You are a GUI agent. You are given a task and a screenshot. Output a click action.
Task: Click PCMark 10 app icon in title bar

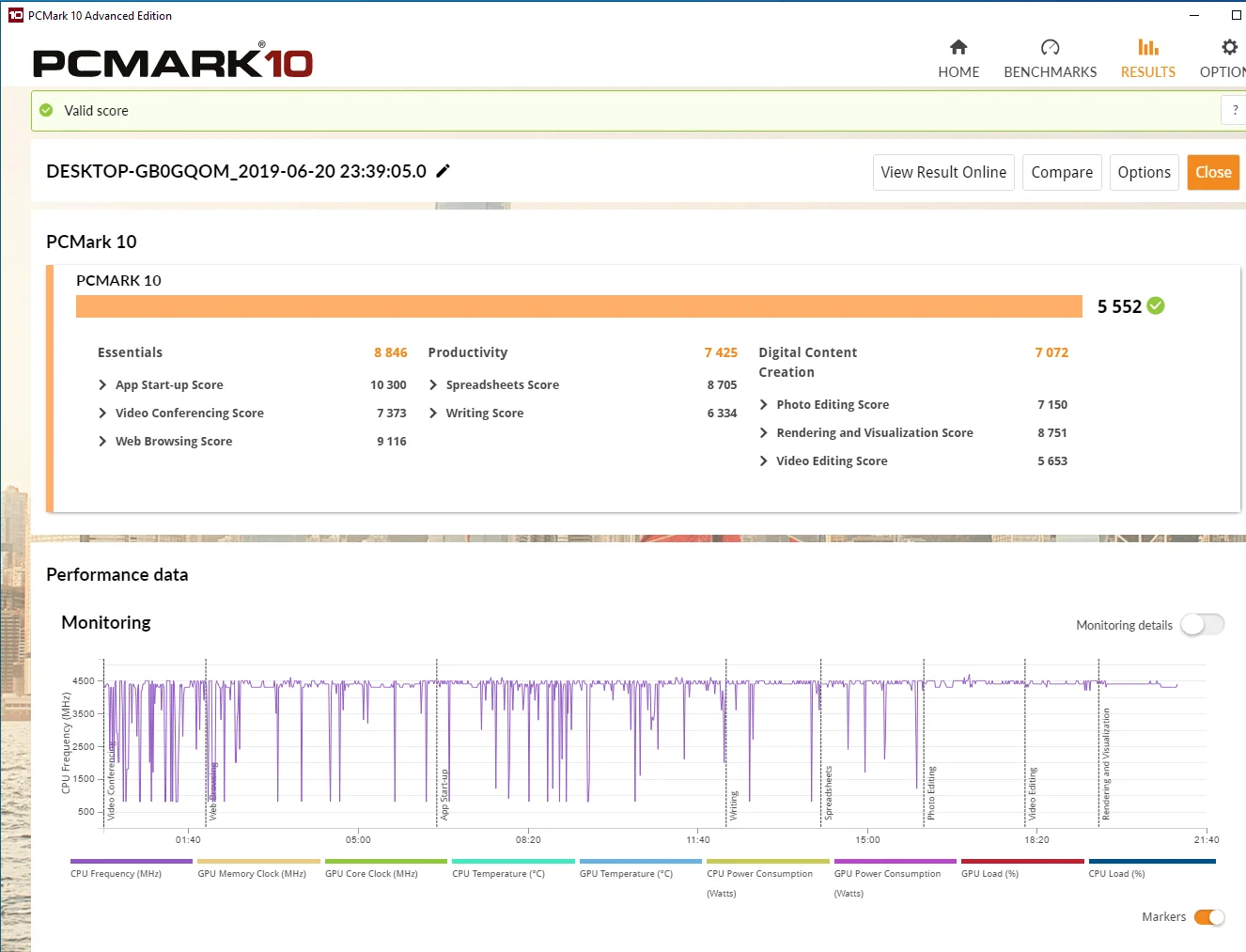tap(15, 15)
